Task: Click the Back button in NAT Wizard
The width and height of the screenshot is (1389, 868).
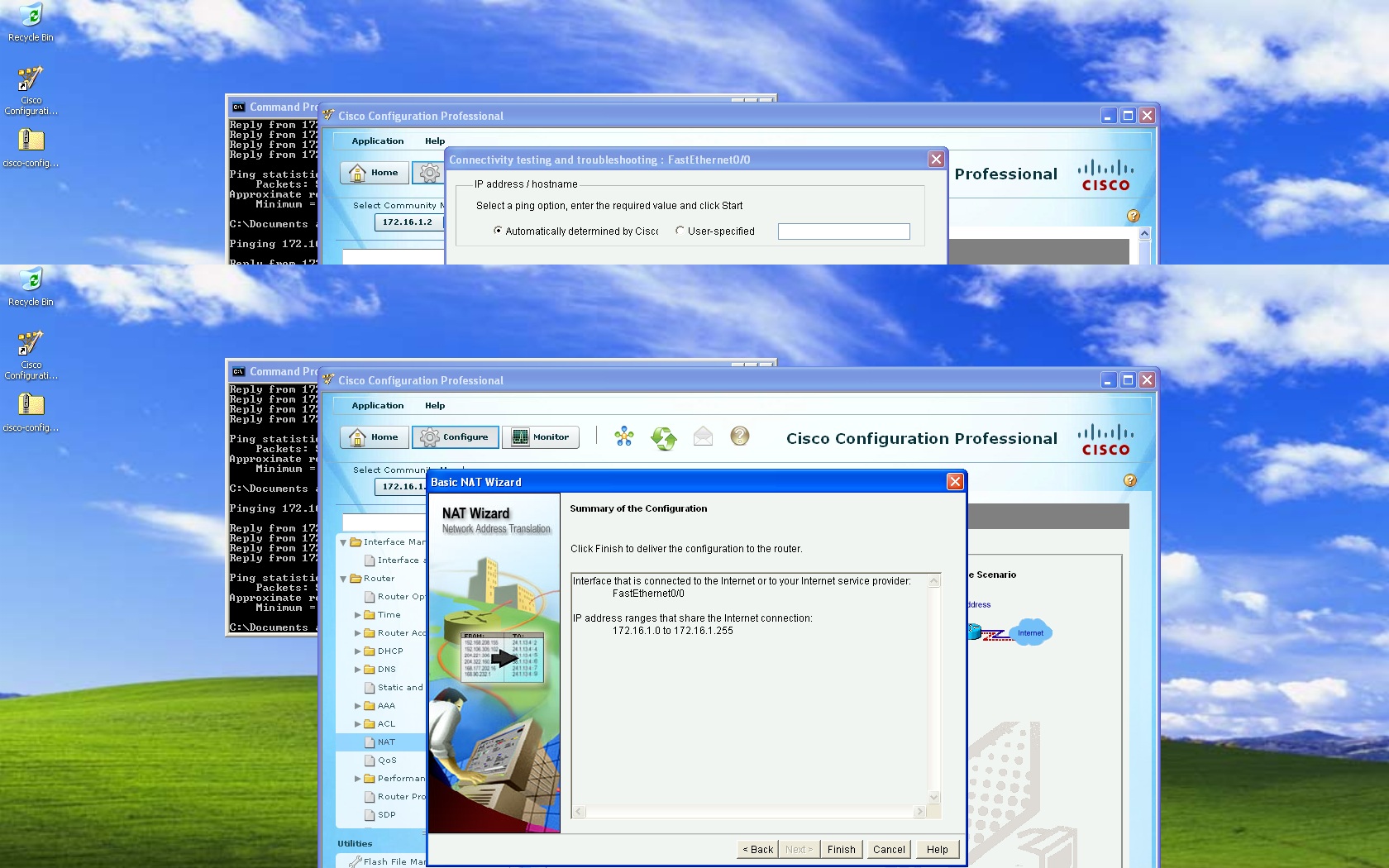Action: click(x=757, y=849)
